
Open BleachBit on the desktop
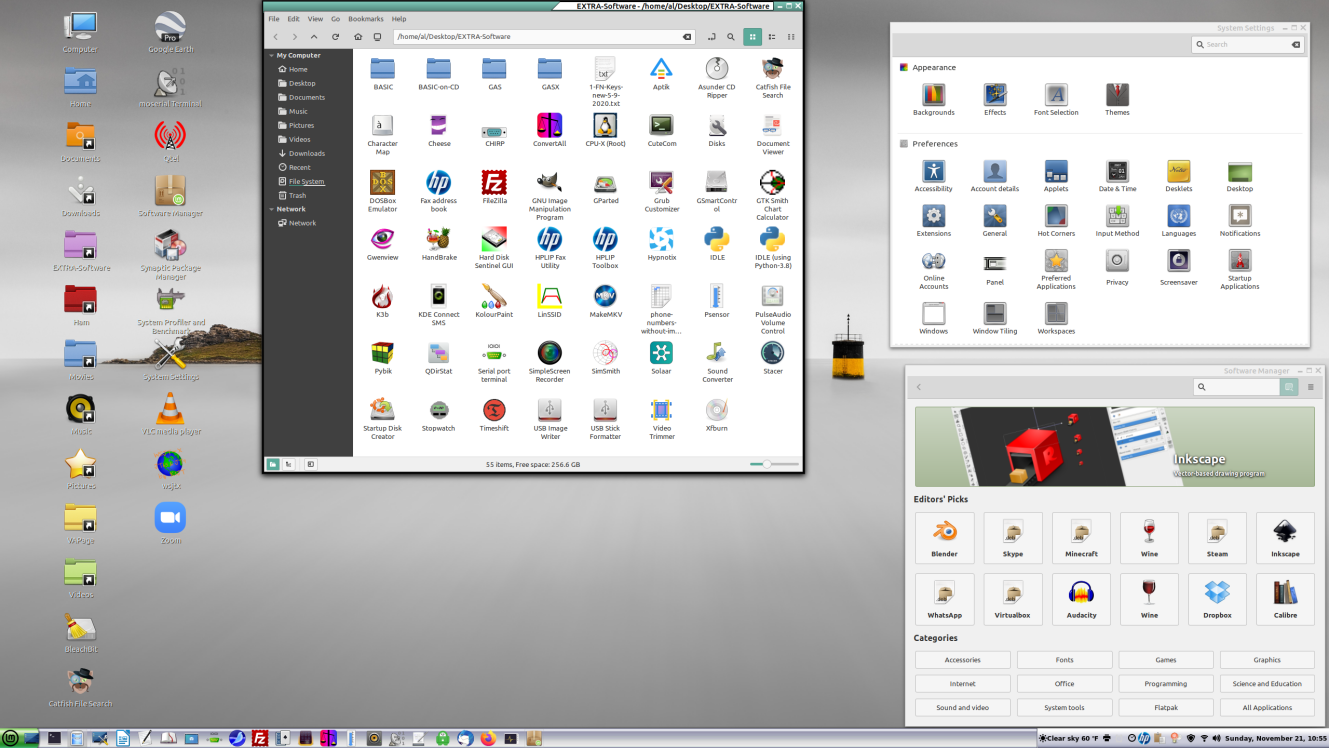tap(80, 626)
